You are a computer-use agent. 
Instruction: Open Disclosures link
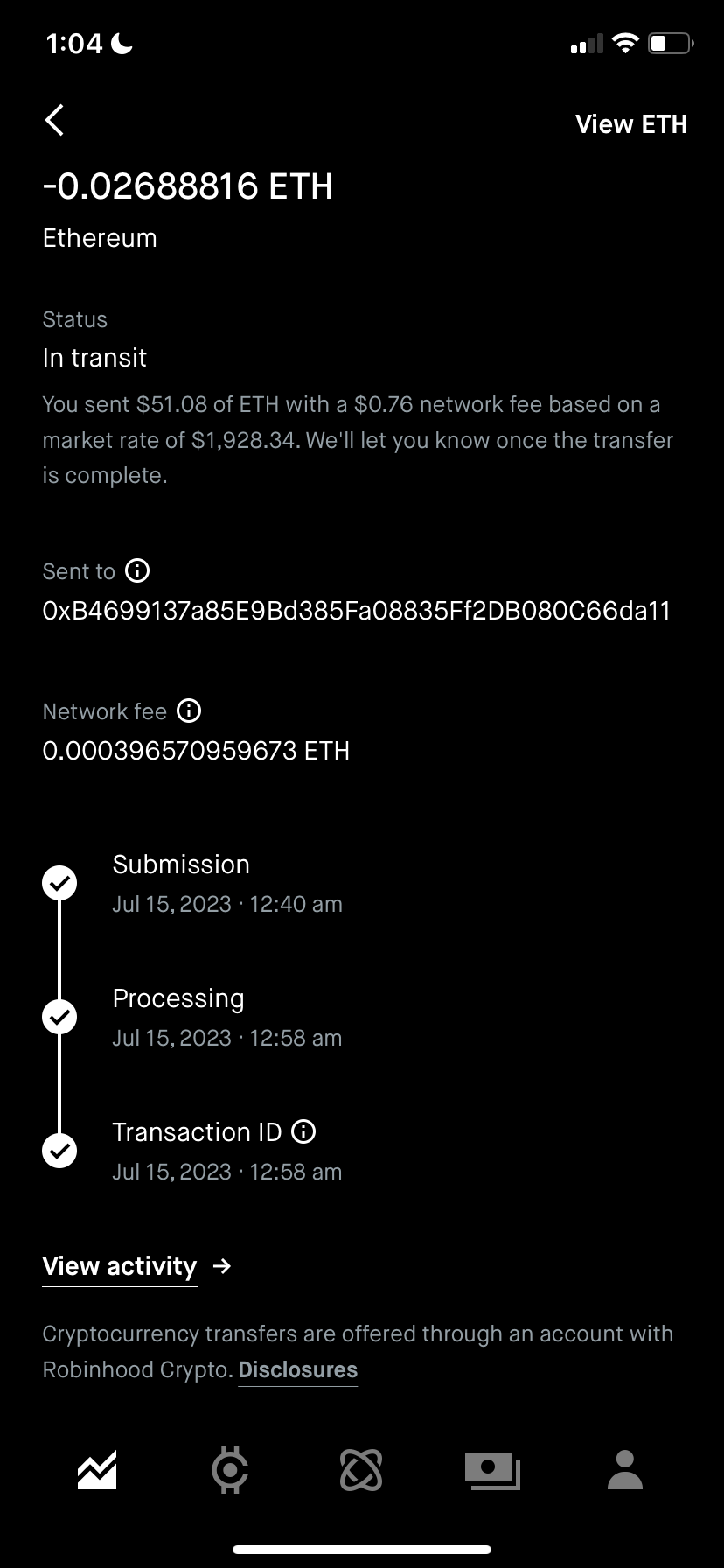click(x=297, y=1369)
